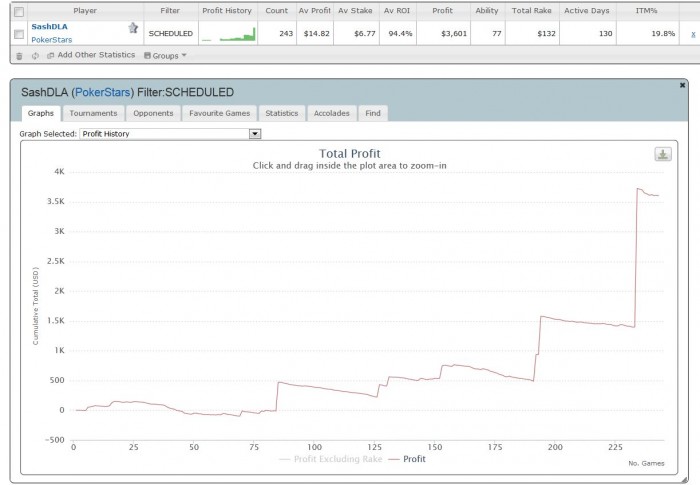This screenshot has height=485, width=700.
Task: Click the Groups table icon
Action: 147,55
